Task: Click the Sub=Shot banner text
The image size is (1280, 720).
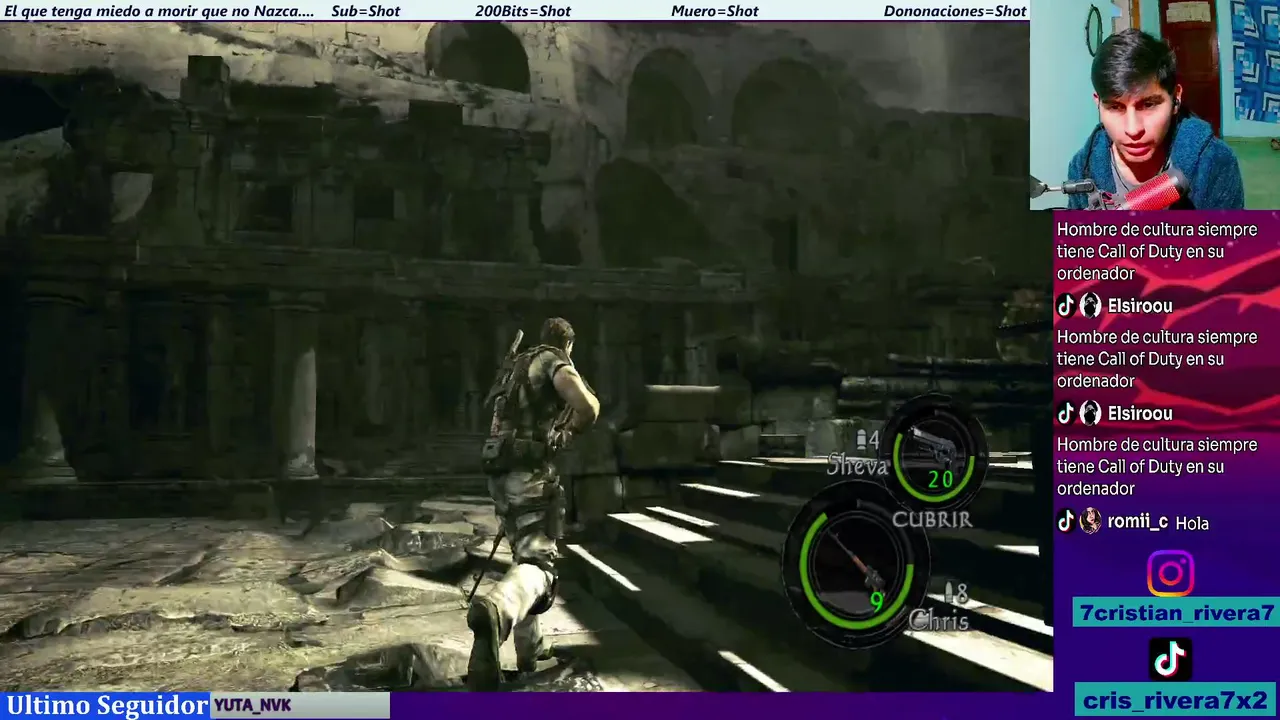Action: (x=365, y=11)
